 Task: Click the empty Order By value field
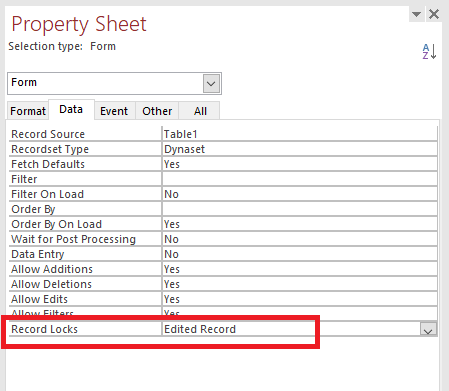click(x=299, y=209)
